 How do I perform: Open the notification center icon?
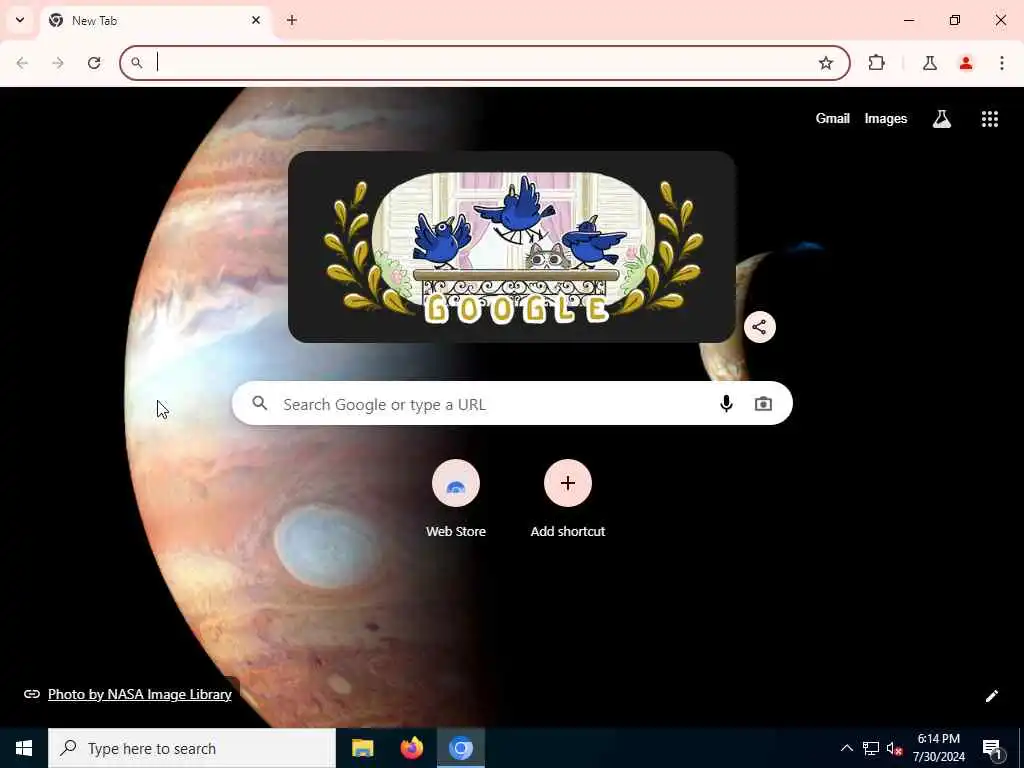(x=991, y=748)
